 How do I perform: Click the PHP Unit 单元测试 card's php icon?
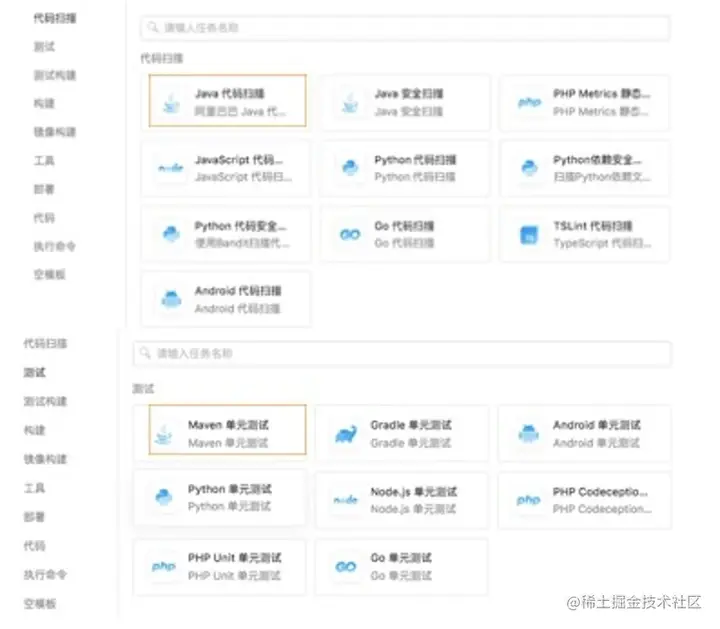click(164, 566)
